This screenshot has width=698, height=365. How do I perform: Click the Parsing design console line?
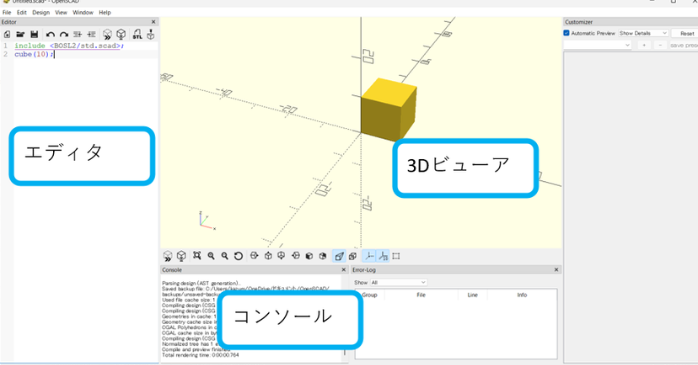point(201,283)
